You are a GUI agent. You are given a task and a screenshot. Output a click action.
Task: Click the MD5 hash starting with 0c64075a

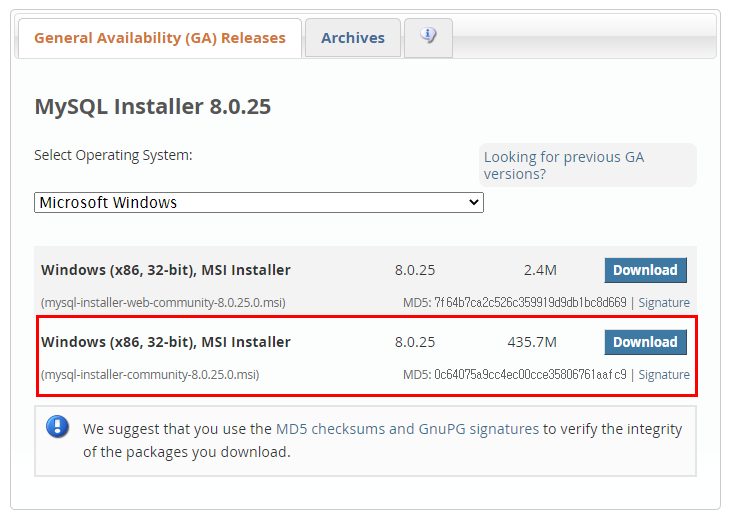point(530,375)
